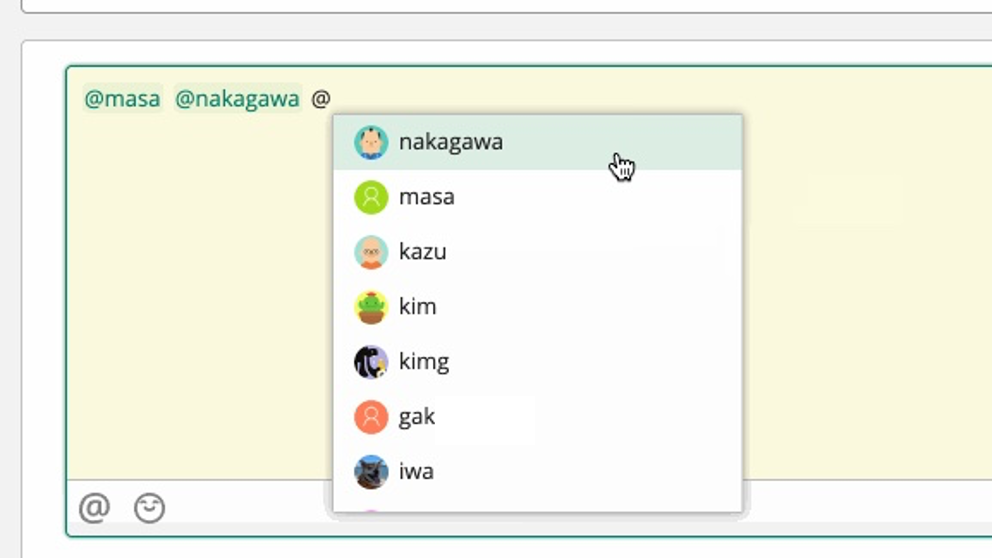Click kim's cactus avatar icon
Viewport: 992px width, 558px height.
[371, 307]
